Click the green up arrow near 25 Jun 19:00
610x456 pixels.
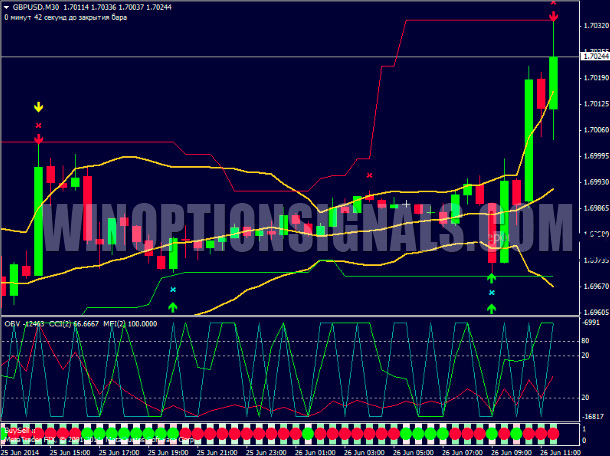173,306
